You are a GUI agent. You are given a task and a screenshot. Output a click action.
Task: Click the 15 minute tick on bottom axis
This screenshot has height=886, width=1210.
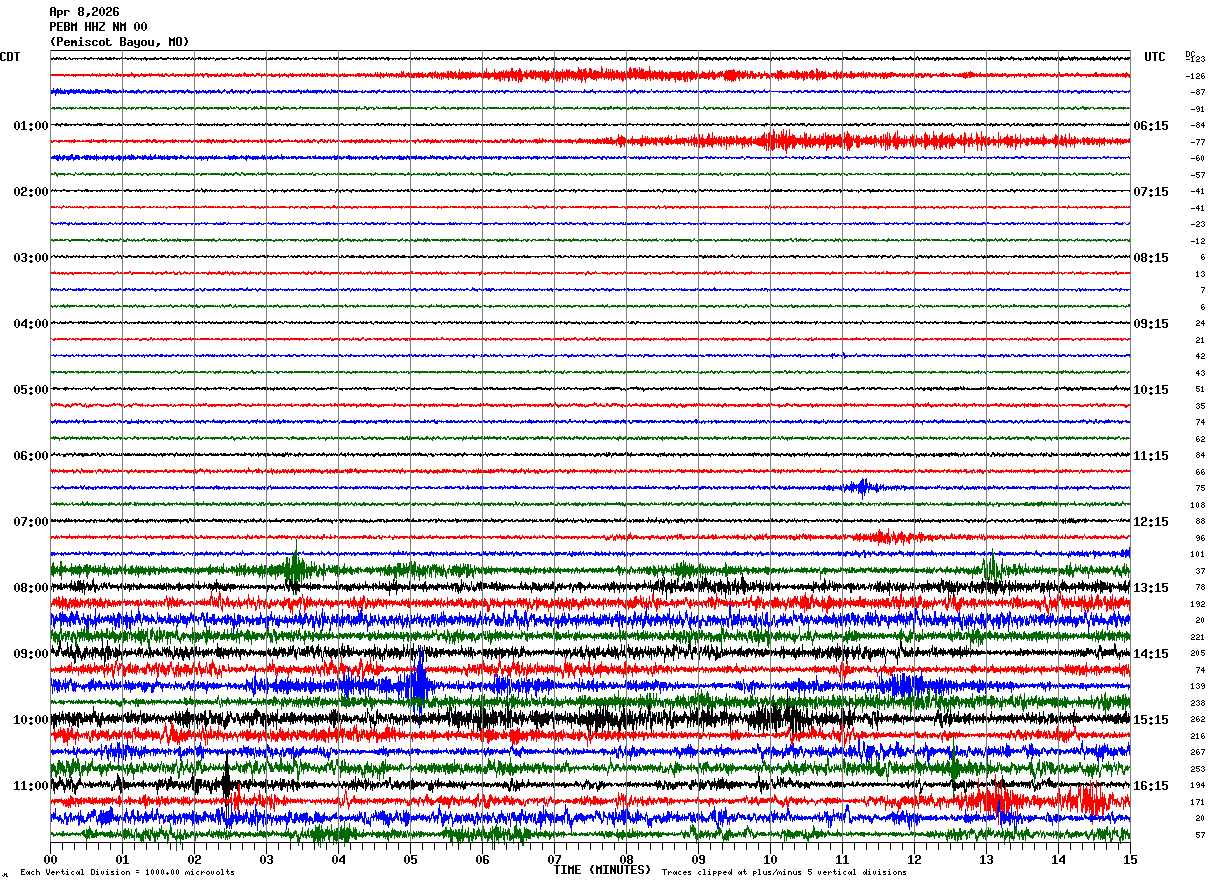pyautogui.click(x=1129, y=859)
